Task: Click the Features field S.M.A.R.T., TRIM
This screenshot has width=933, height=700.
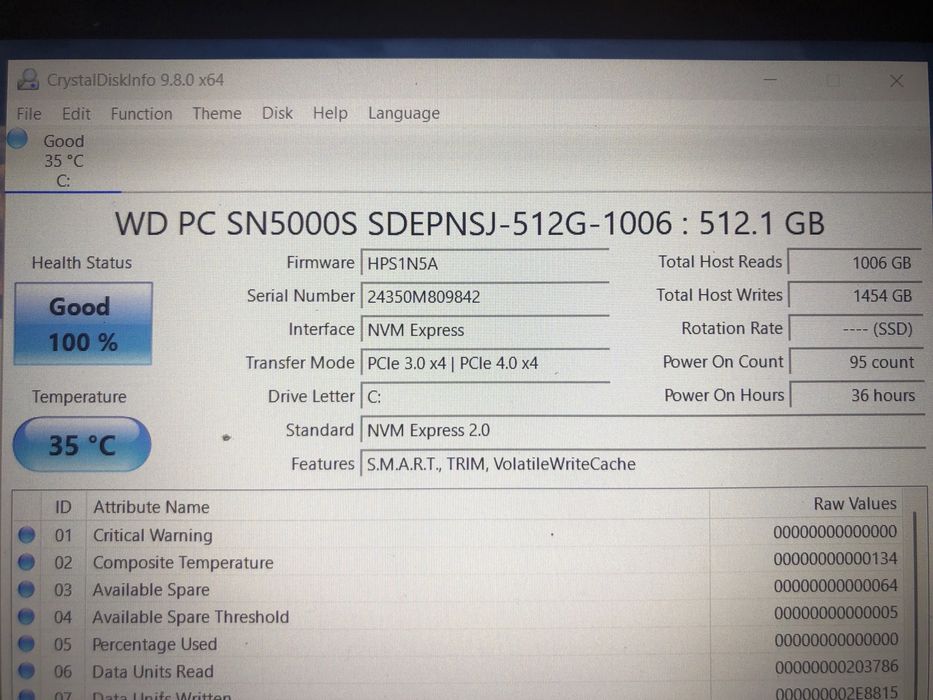Action: click(x=643, y=464)
